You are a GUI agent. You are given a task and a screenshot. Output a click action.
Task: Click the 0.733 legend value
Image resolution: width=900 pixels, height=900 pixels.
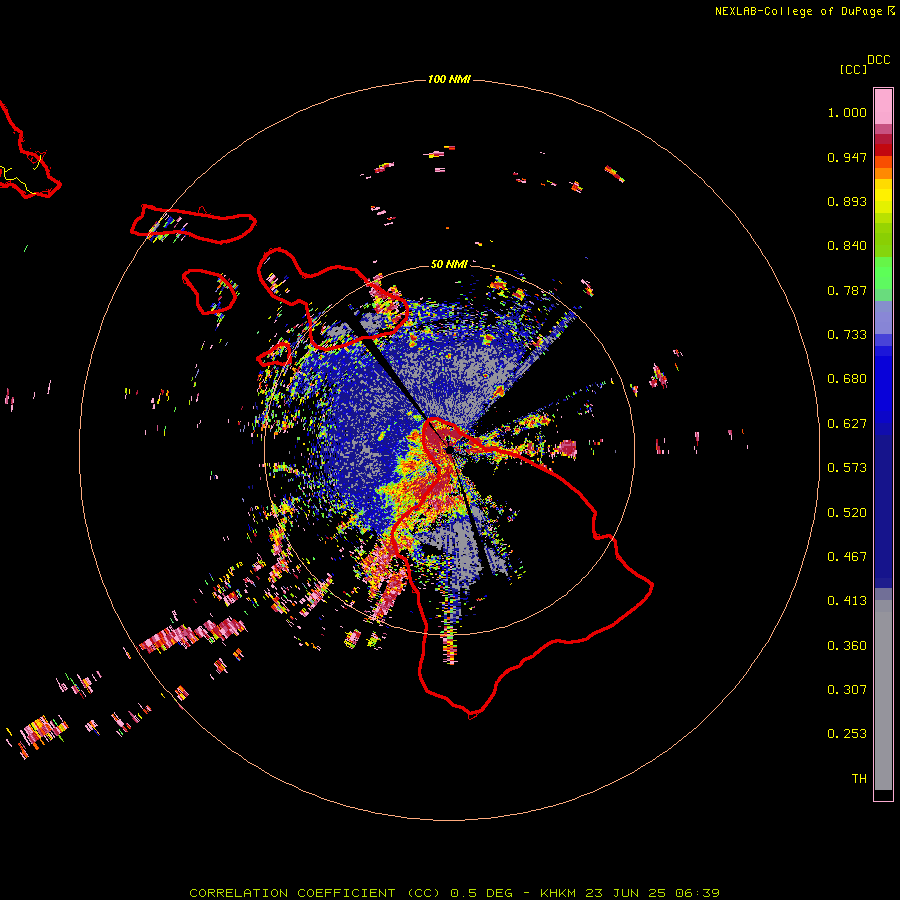(847, 335)
